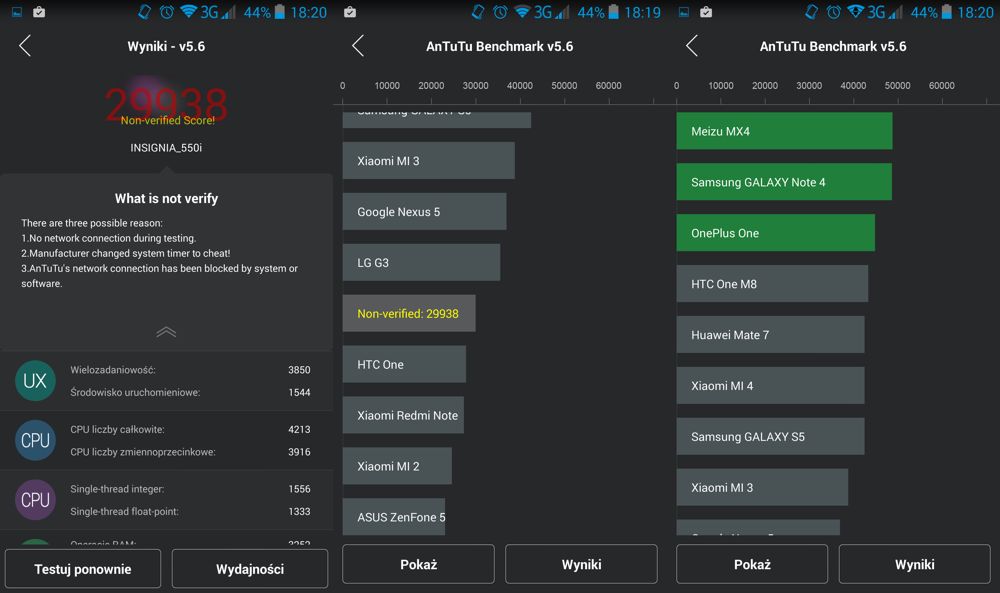
Task: Select the Meizu MX4 bar
Action: [x=784, y=131]
